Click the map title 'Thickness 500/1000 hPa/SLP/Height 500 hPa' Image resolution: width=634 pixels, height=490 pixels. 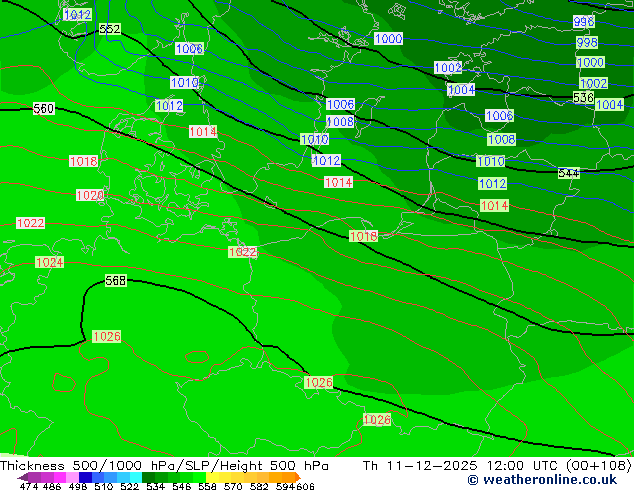pos(164,466)
